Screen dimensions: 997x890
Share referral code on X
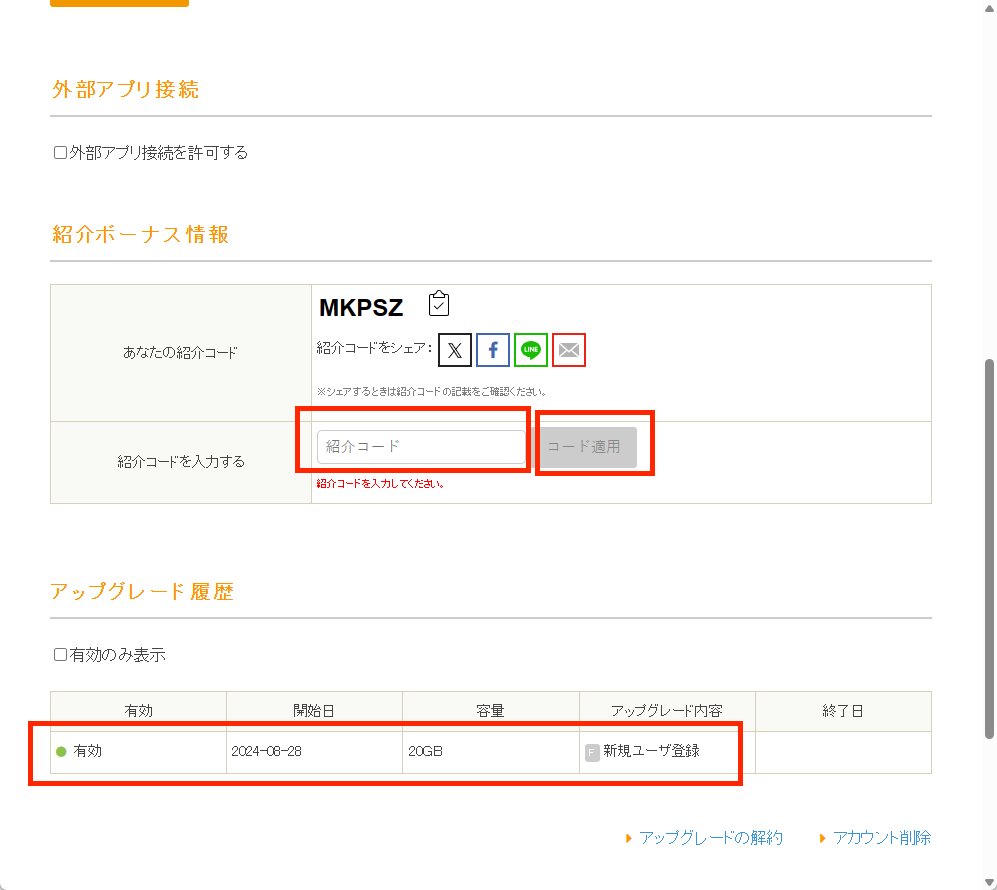tap(455, 350)
